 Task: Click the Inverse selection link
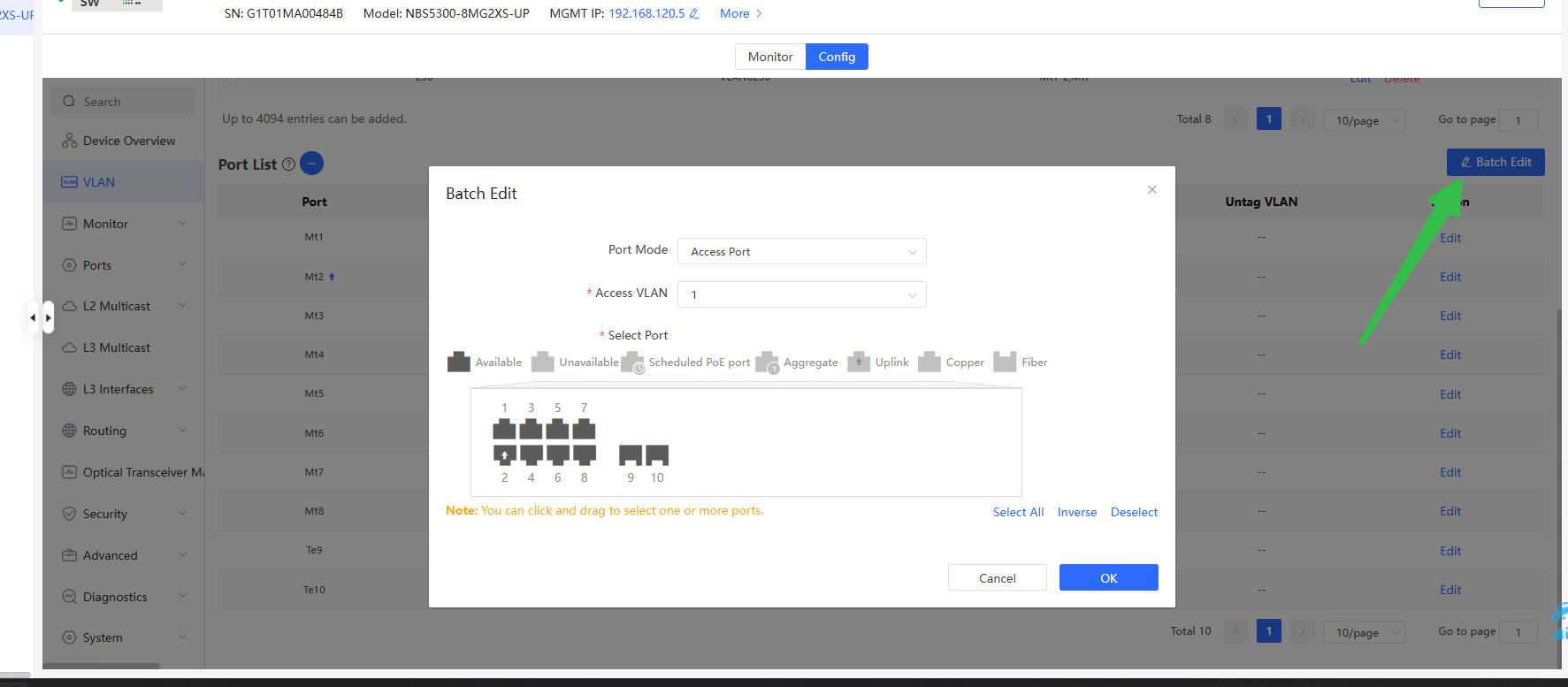pos(1076,512)
